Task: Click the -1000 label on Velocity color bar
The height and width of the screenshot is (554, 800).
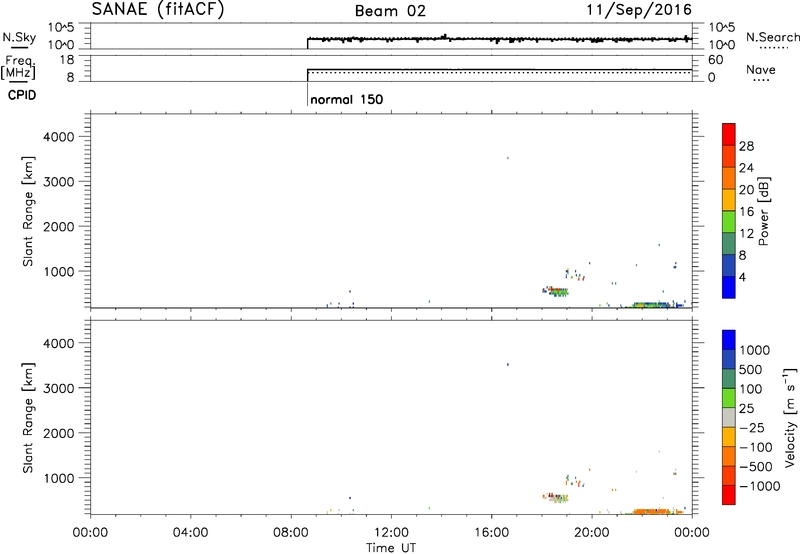Action: pyautogui.click(x=760, y=486)
